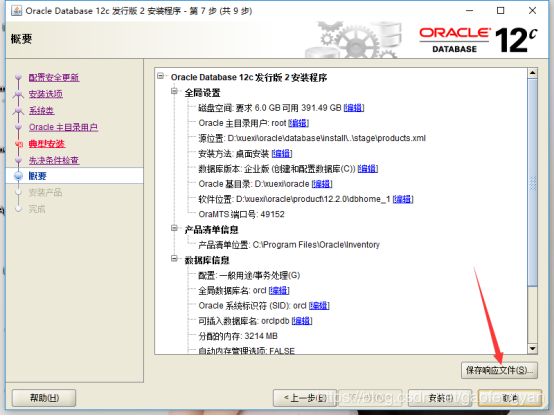The width and height of the screenshot is (554, 416).
Task: Collapse the 全局设置 tree section
Action: click(x=174, y=91)
